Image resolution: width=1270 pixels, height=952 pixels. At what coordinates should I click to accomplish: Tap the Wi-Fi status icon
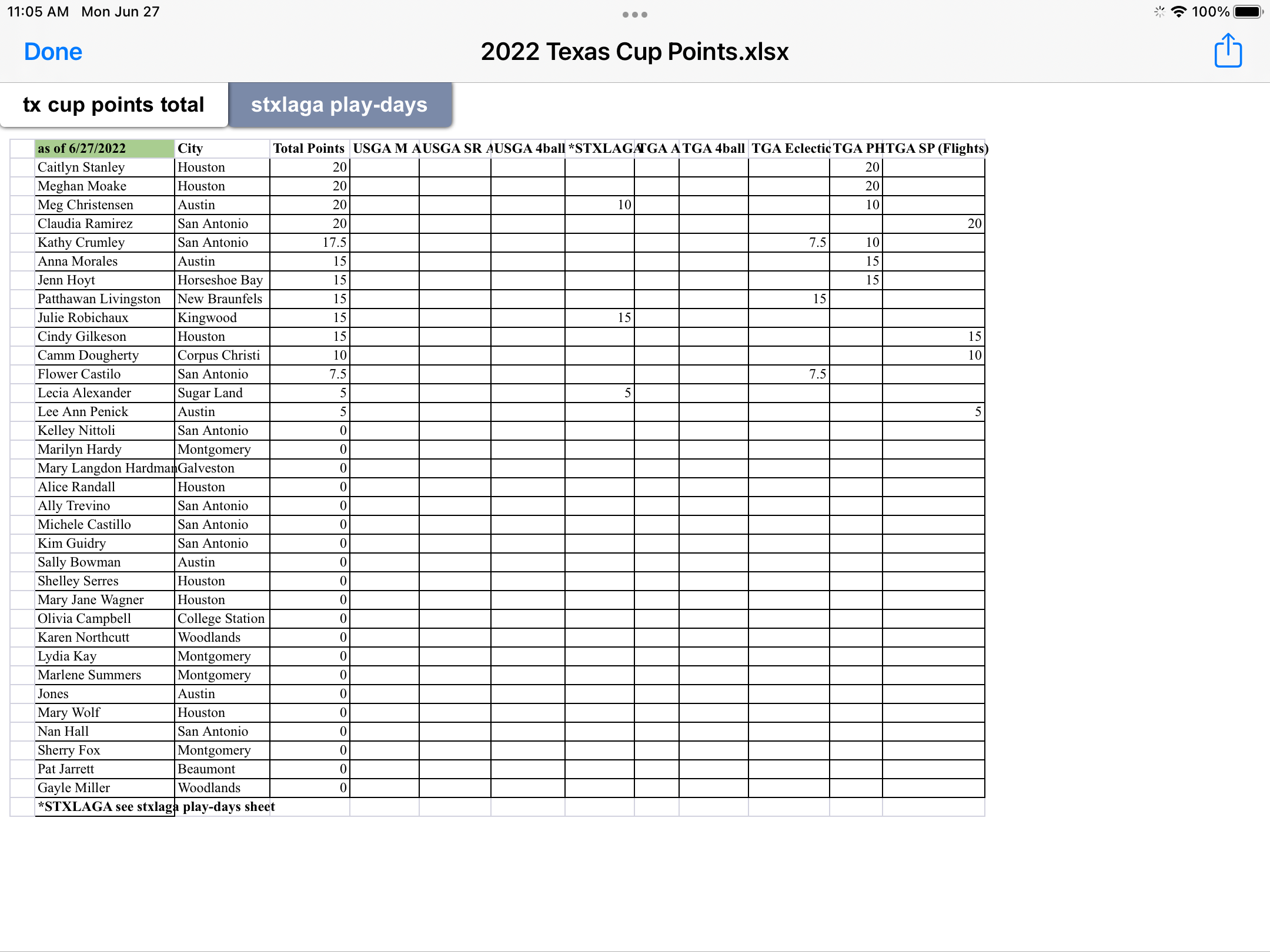(1178, 12)
